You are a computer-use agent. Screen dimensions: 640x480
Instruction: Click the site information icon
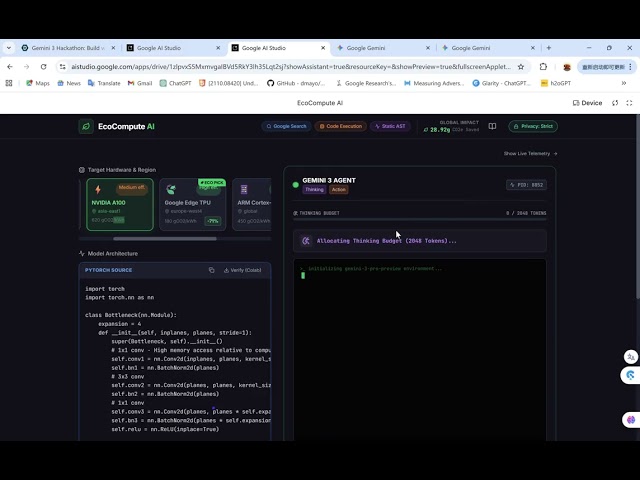click(x=62, y=67)
